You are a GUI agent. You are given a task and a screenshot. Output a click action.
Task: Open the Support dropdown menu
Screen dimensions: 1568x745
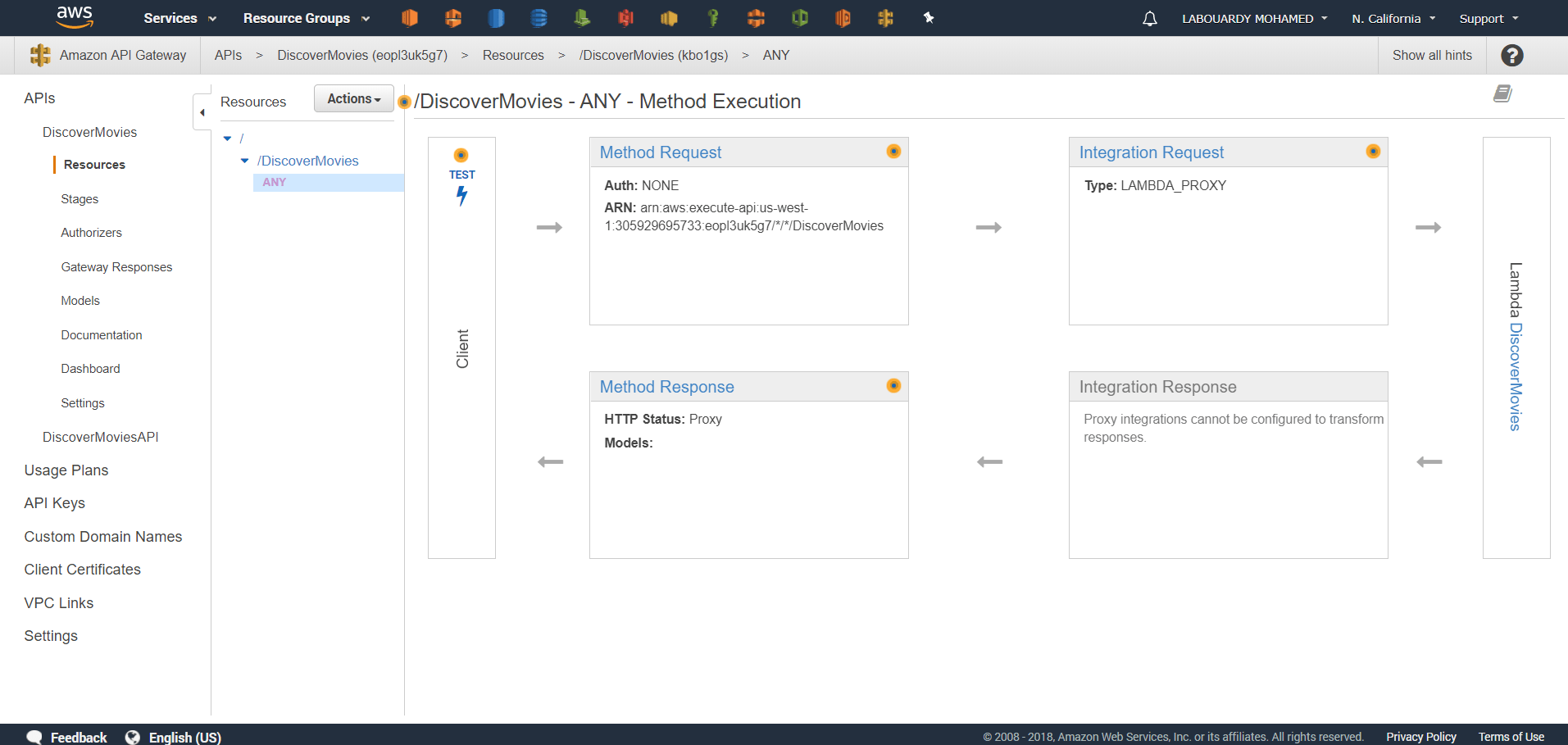tap(1488, 18)
